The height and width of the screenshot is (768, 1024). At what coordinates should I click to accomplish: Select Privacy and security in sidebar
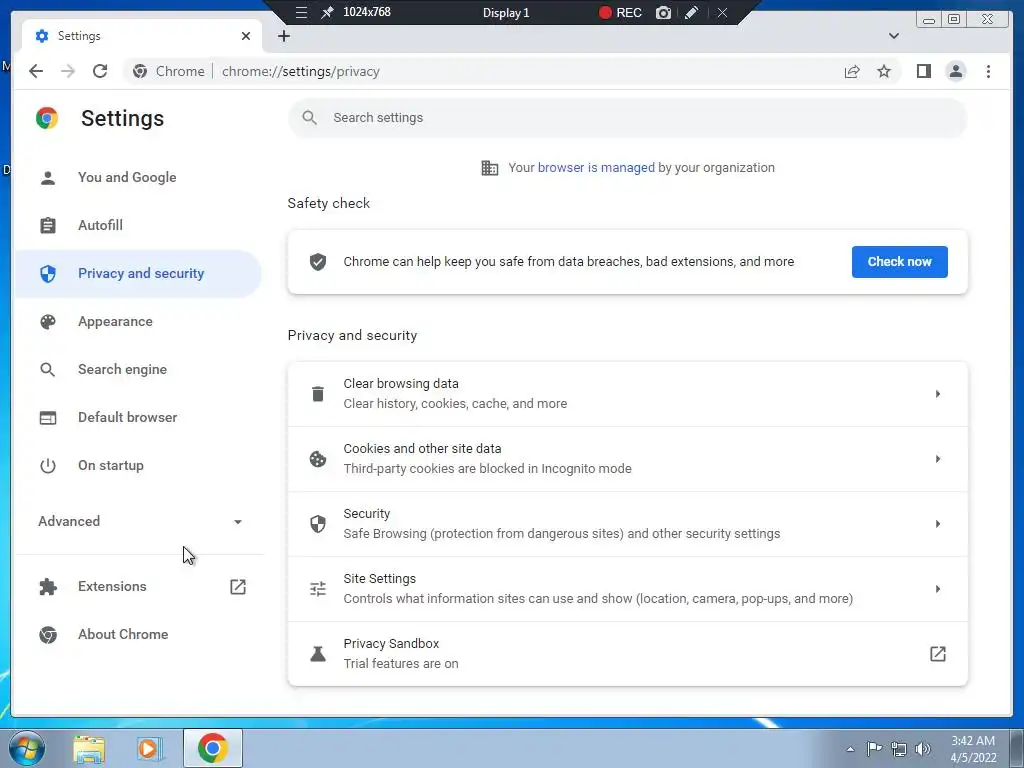click(x=137, y=274)
